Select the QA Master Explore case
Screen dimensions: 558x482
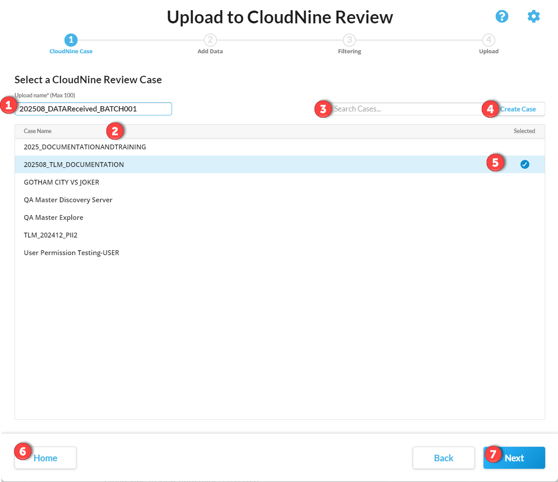(x=280, y=217)
